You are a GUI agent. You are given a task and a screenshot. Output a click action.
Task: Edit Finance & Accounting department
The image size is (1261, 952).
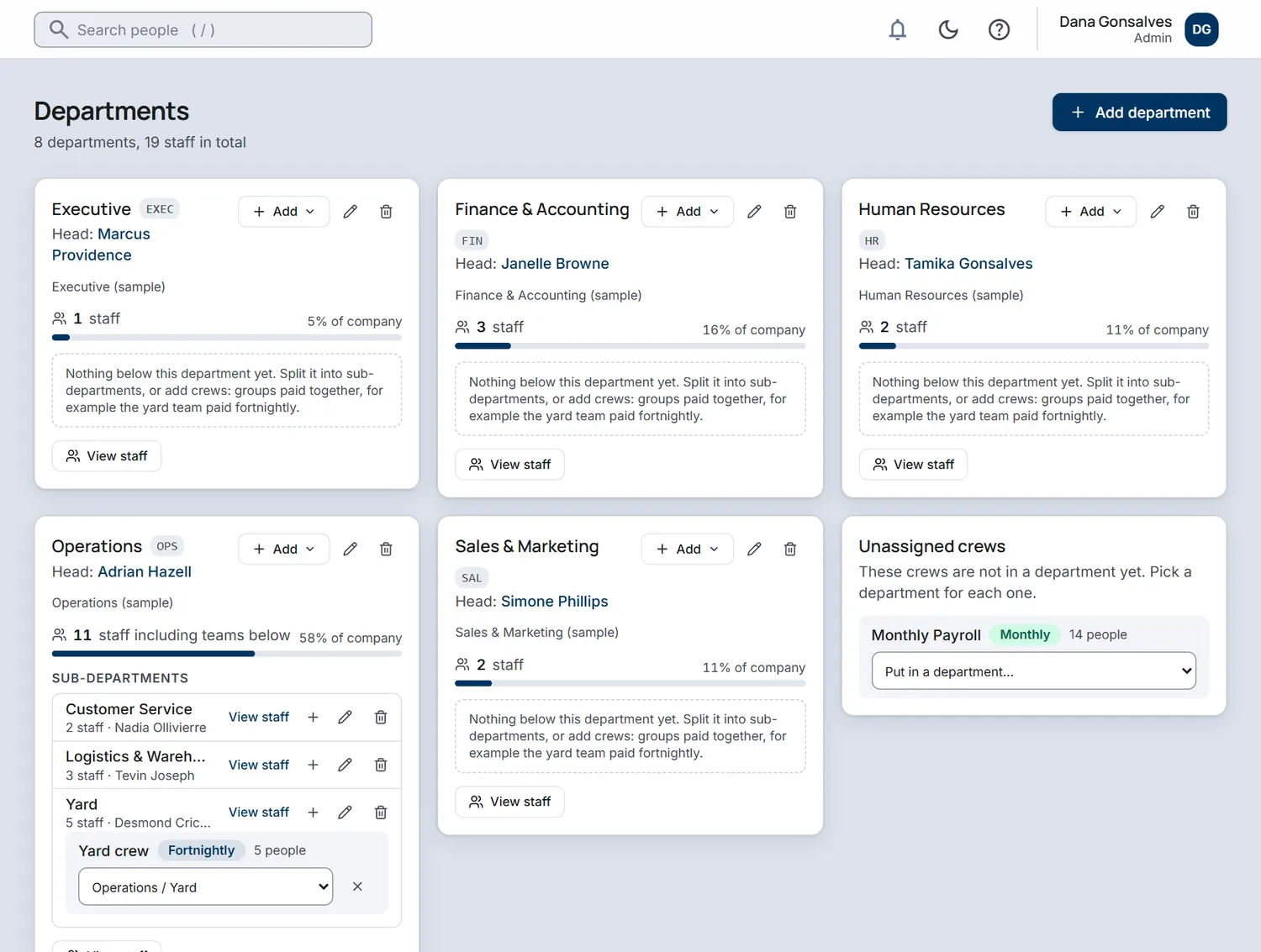754,212
